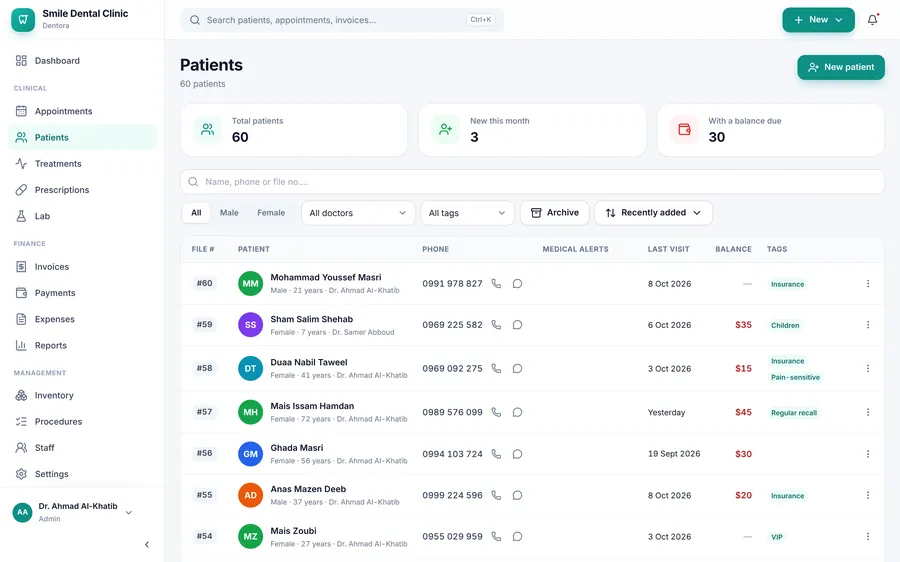Click the VIP tag on Mais Zoubi
900x562 pixels.
[x=777, y=537]
